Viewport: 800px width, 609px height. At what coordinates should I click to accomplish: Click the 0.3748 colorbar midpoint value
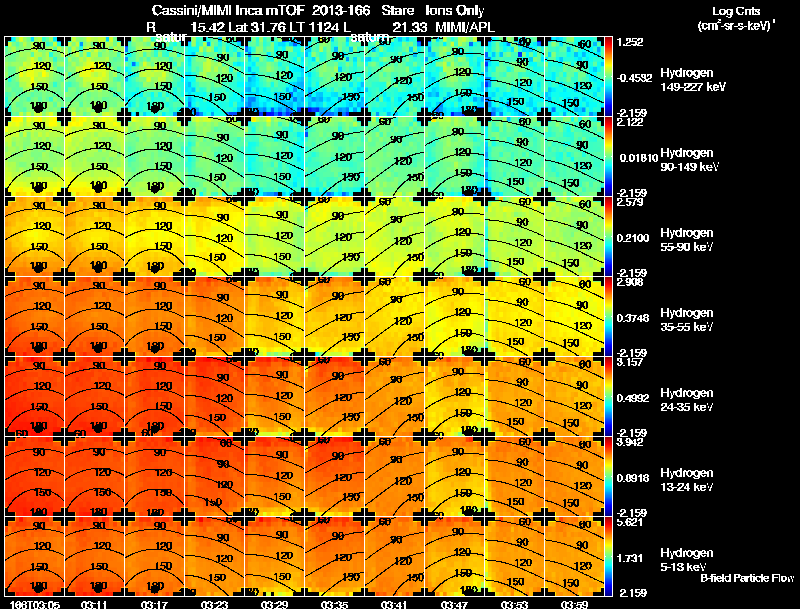pyautogui.click(x=633, y=318)
